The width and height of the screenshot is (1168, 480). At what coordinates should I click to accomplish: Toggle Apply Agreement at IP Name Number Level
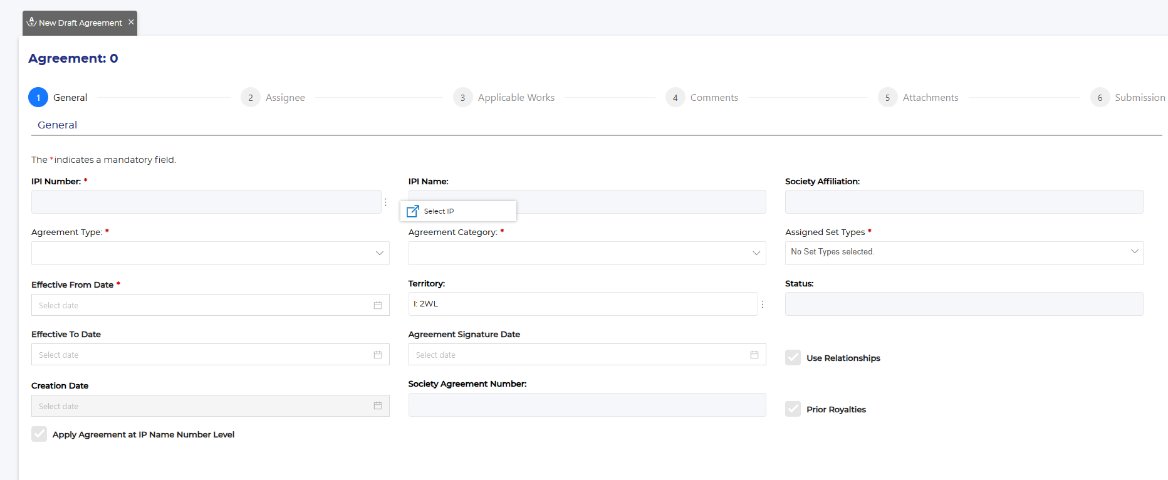coord(39,434)
